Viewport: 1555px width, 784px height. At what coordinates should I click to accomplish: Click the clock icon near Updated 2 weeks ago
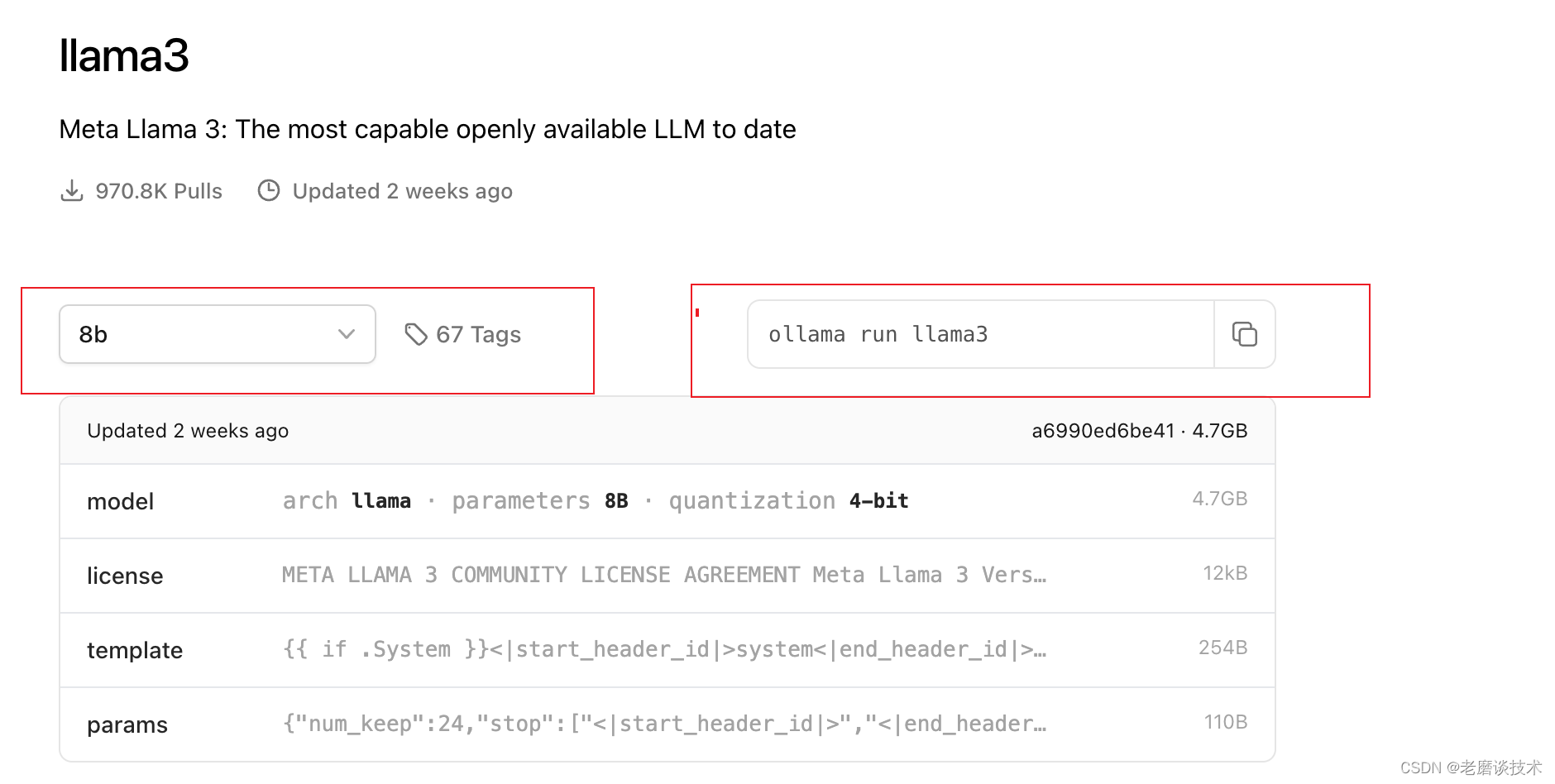click(268, 190)
